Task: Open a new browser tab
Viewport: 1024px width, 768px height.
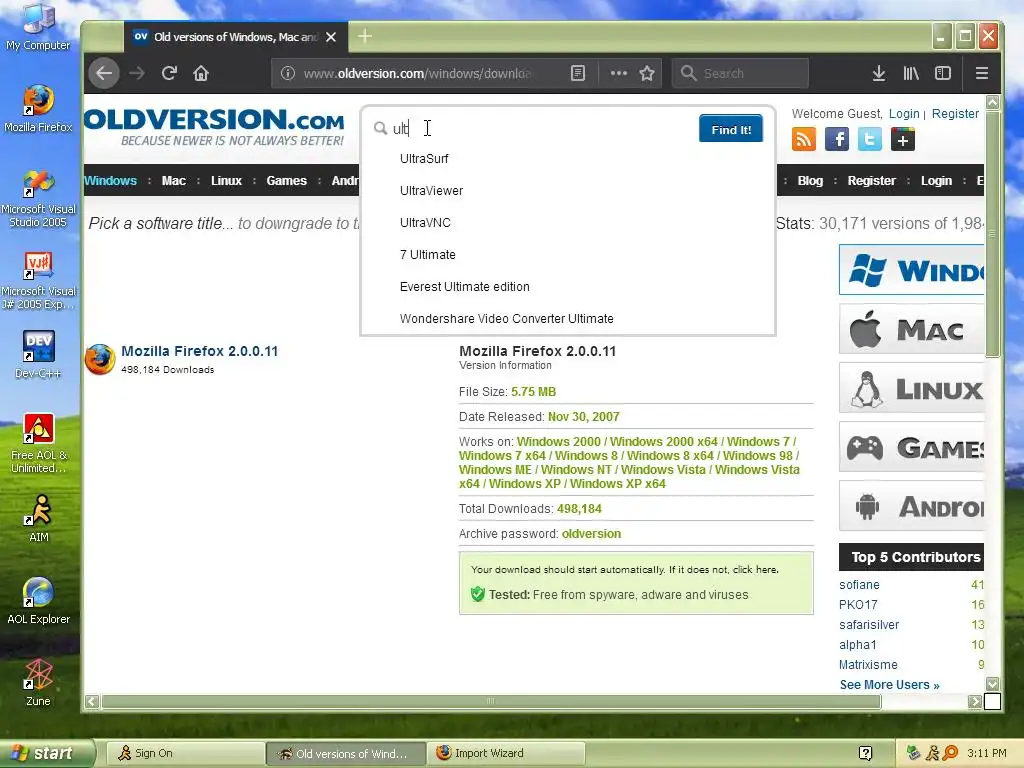Action: click(365, 37)
